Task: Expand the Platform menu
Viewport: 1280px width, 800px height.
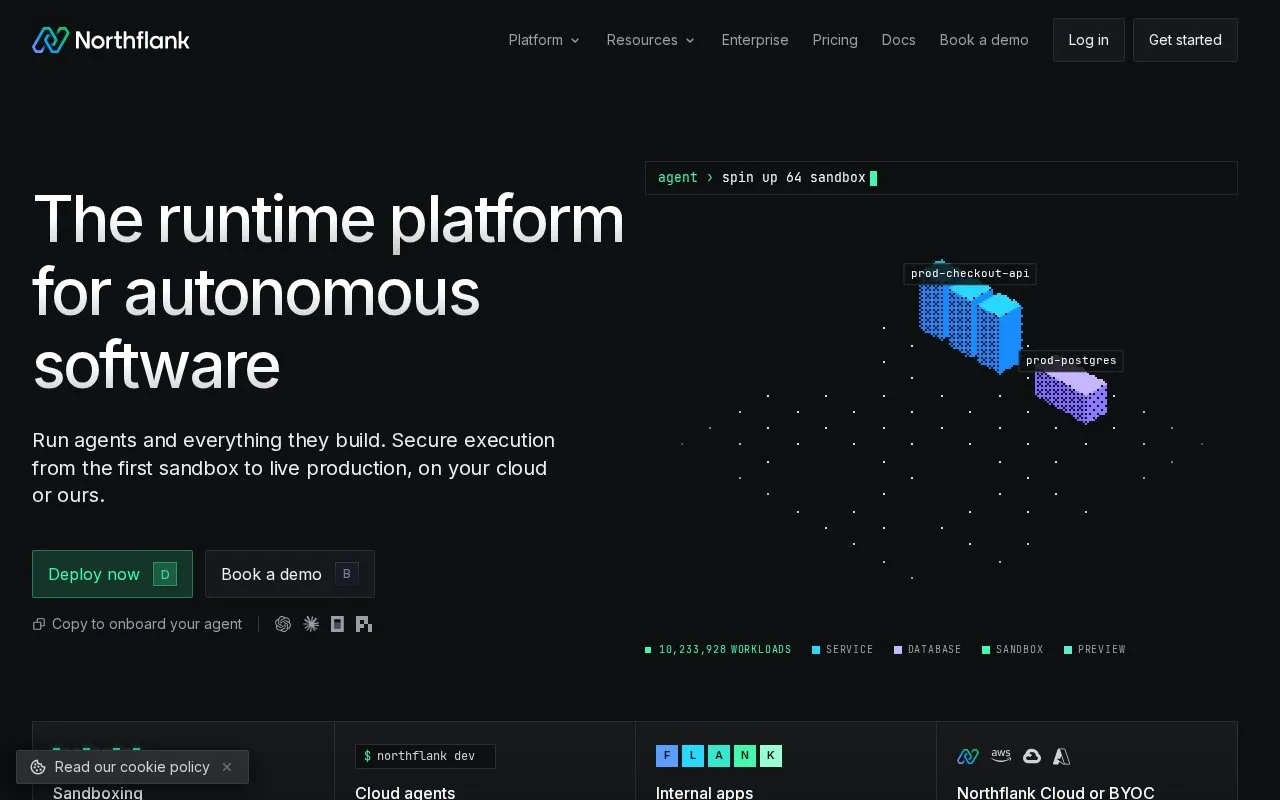Action: pos(544,40)
